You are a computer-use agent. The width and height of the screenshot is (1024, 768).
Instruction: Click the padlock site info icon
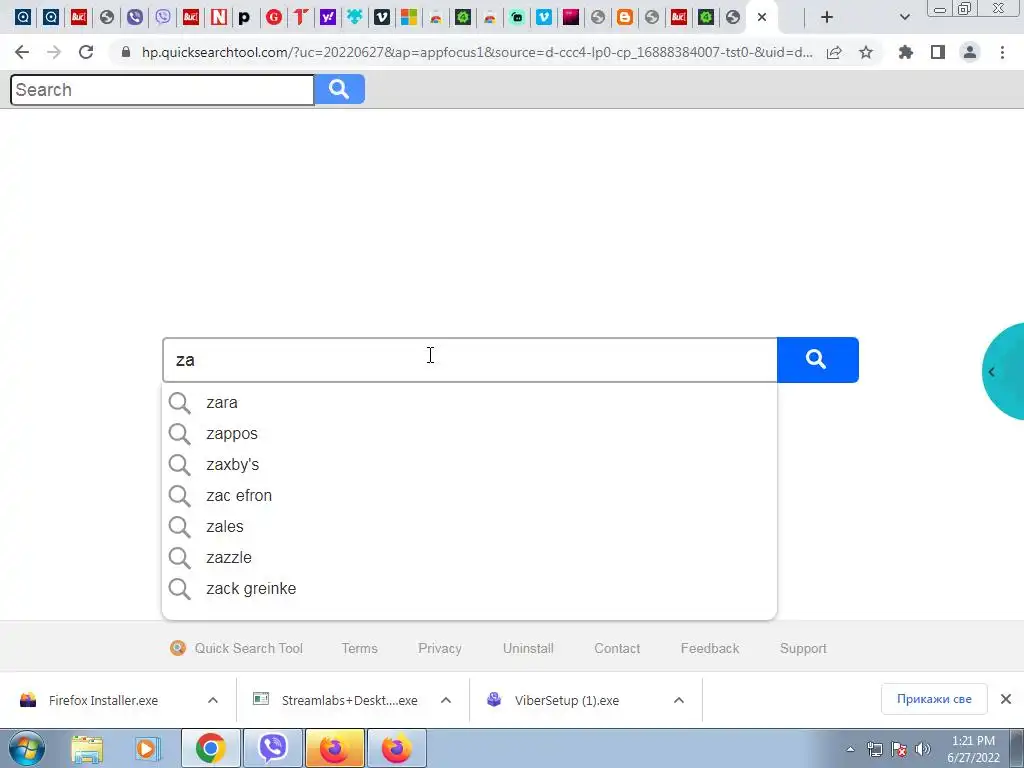(x=126, y=52)
